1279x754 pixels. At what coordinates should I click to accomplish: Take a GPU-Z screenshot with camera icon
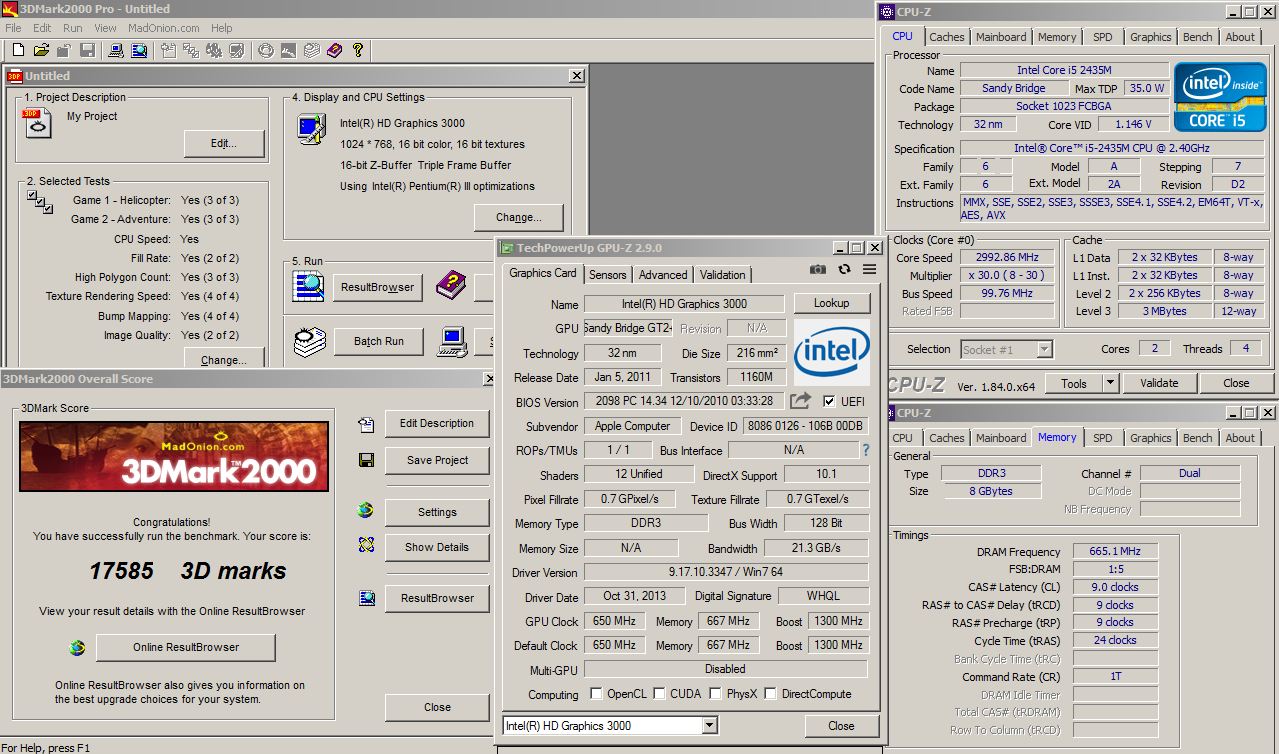click(818, 270)
